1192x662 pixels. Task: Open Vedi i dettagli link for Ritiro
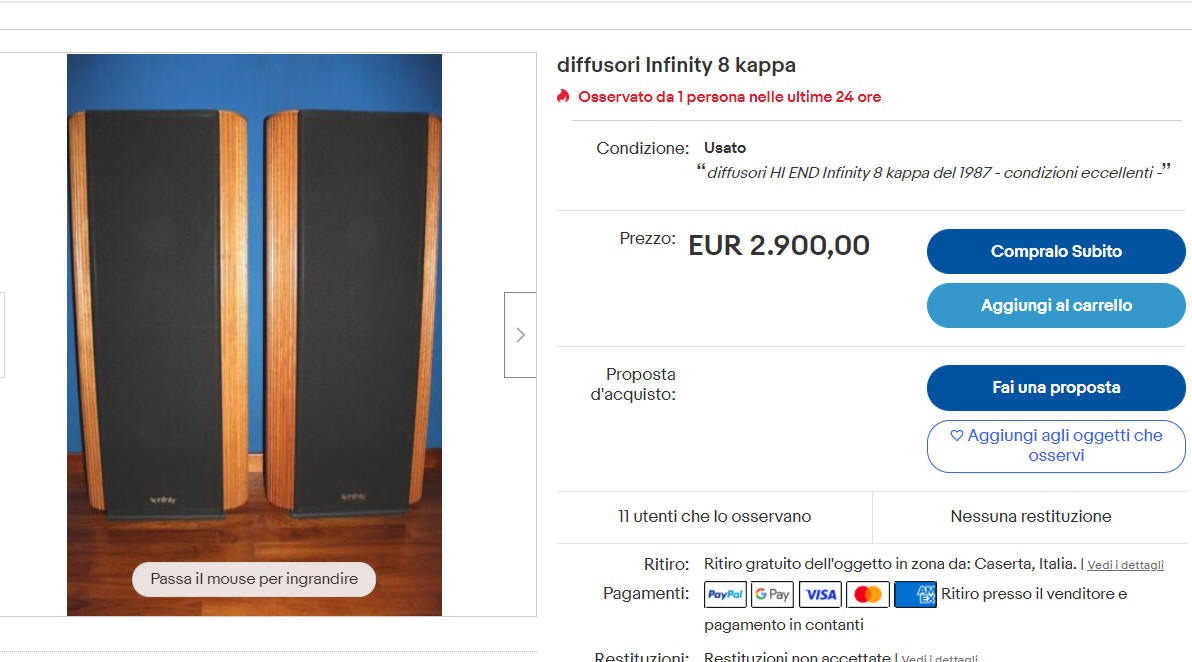(x=1125, y=565)
